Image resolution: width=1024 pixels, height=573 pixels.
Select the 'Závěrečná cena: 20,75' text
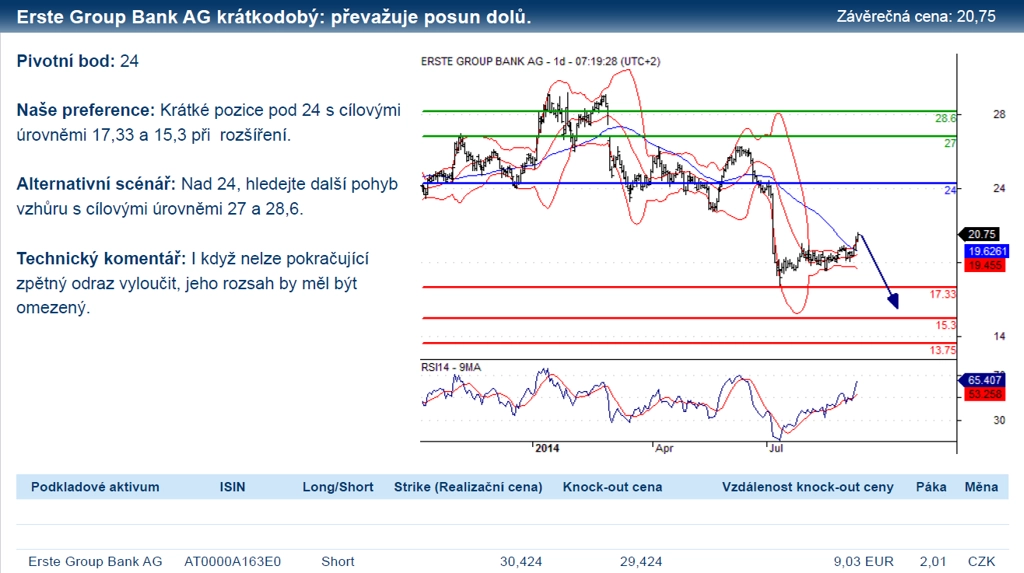pos(916,16)
